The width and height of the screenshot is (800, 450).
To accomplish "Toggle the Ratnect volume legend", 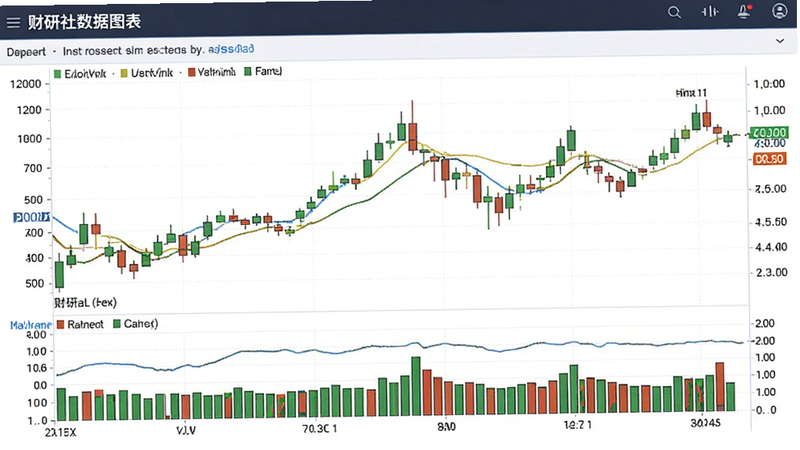I will (x=80, y=324).
